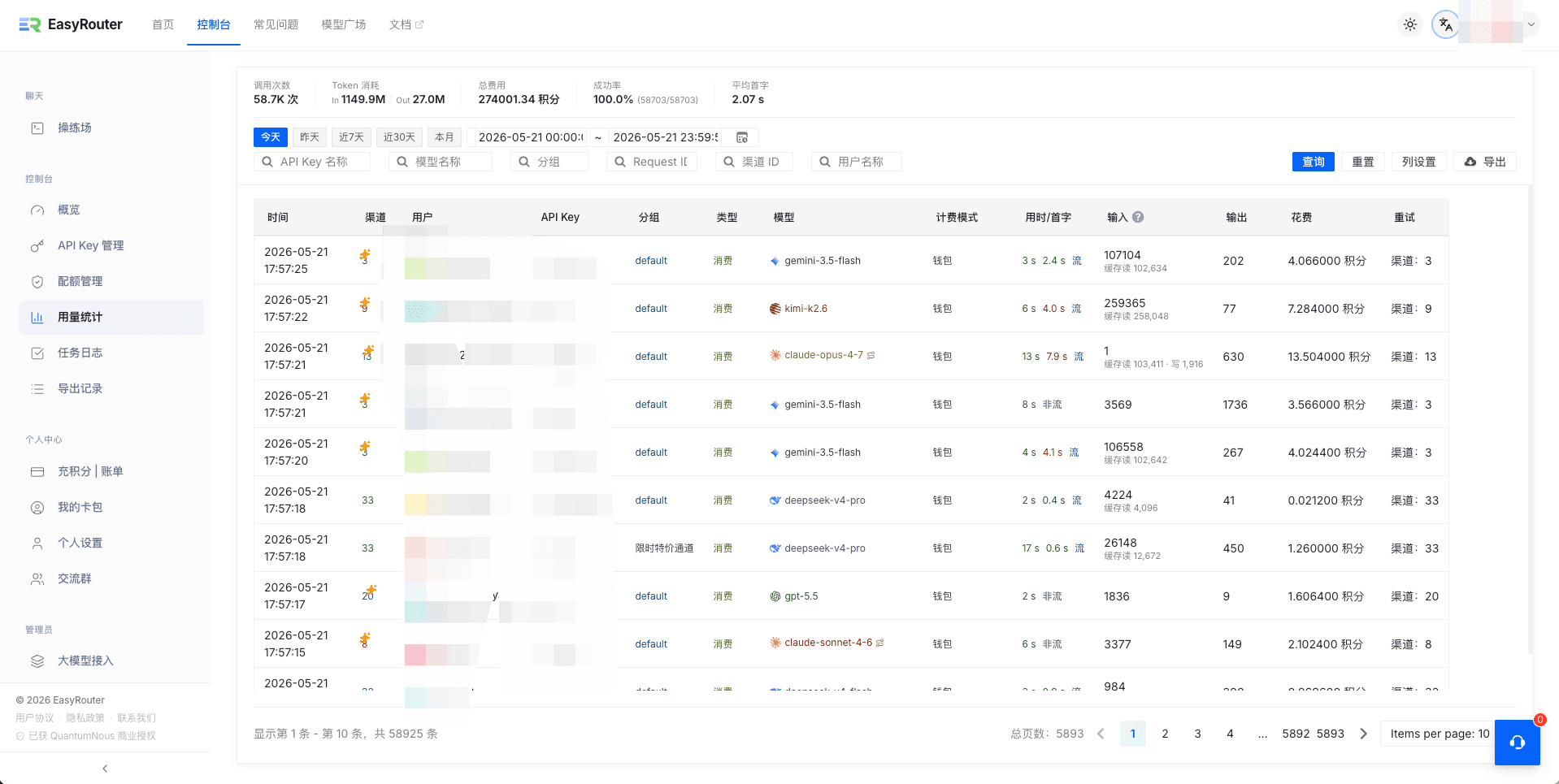The width and height of the screenshot is (1559, 784).
Task: Select the 昨天 date range button
Action: coord(310,137)
